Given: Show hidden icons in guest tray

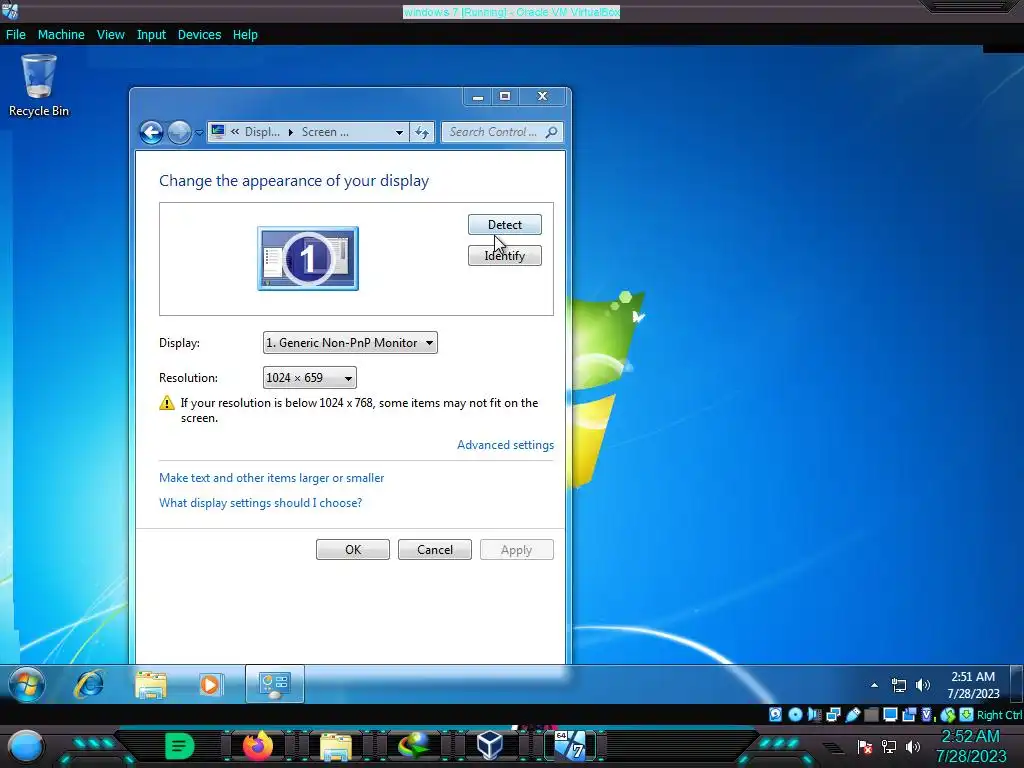Looking at the screenshot, I should click(874, 685).
